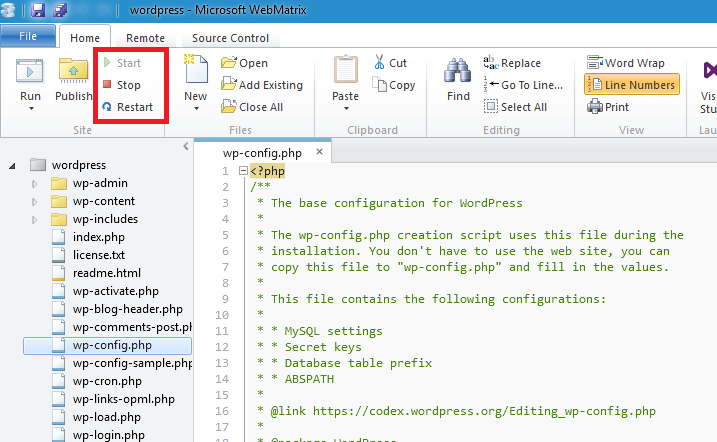Click the Run site icon
Screen dimensions: 717x442
pyautogui.click(x=30, y=71)
